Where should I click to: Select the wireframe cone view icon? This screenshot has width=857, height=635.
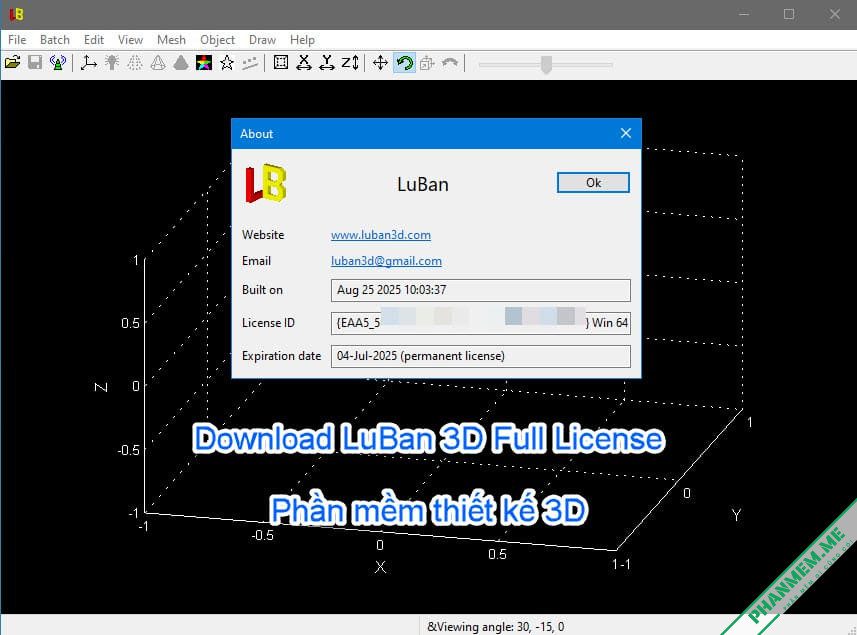click(158, 63)
